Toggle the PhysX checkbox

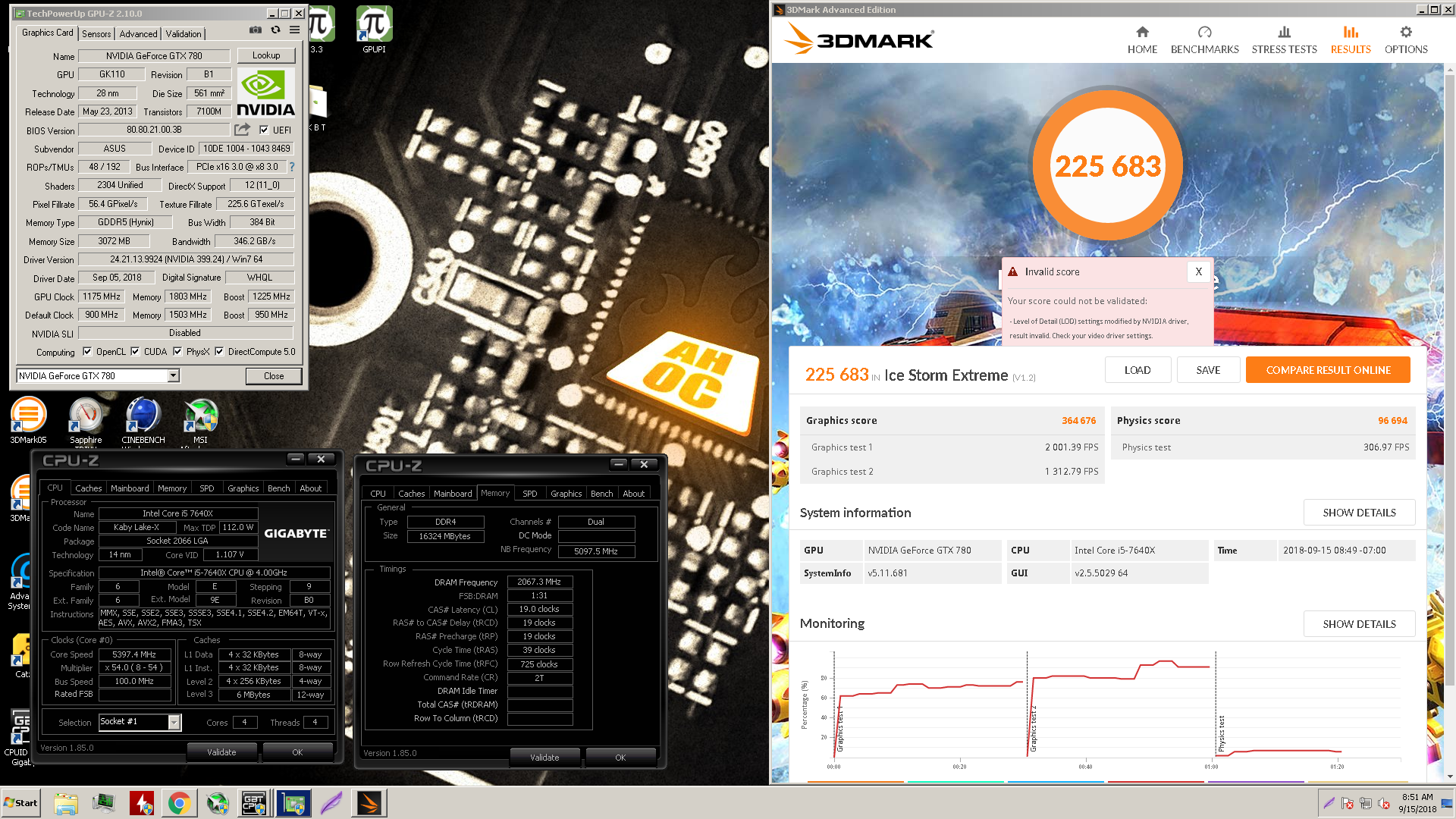pos(177,351)
